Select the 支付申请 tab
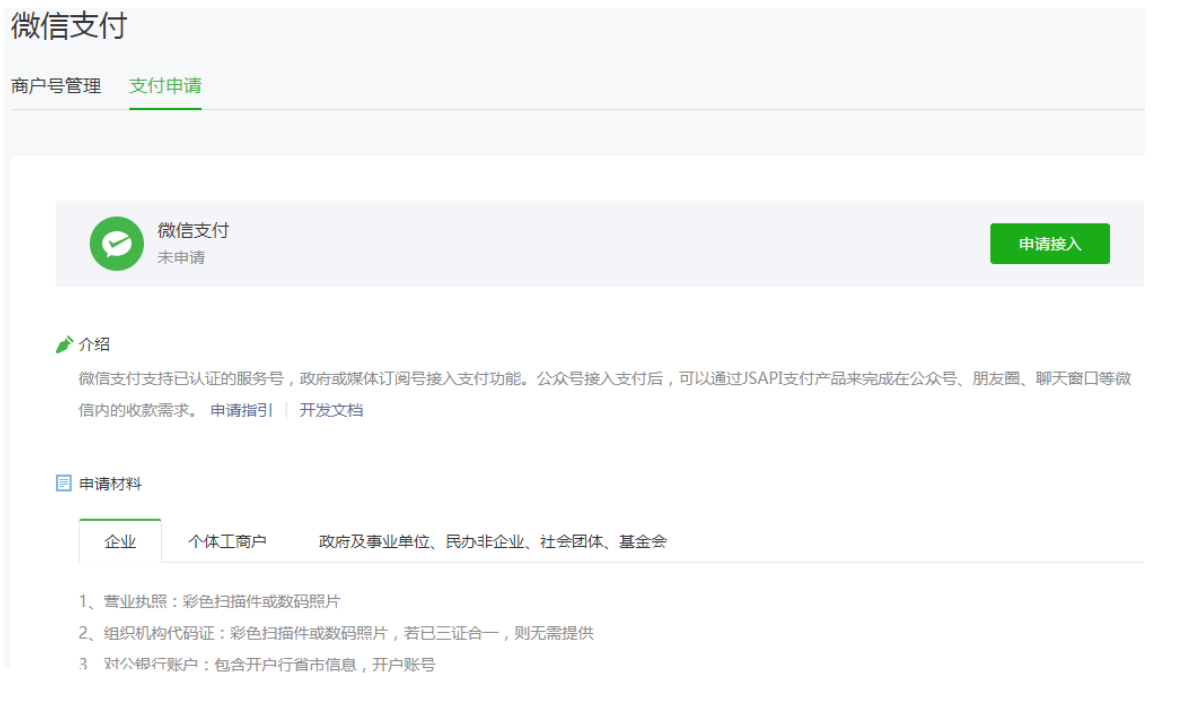The width and height of the screenshot is (1186, 706). pos(165,86)
